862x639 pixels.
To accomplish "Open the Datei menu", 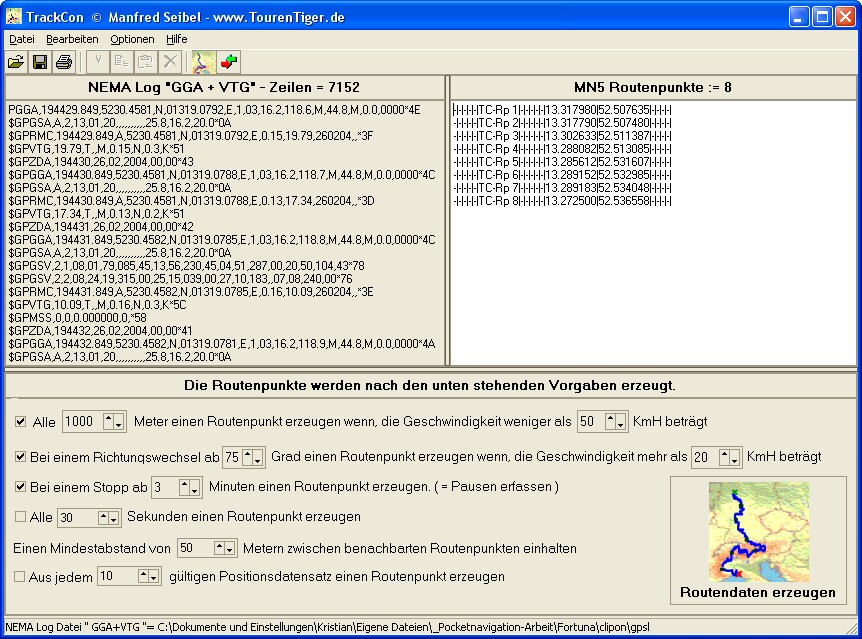I will pyautogui.click(x=22, y=39).
